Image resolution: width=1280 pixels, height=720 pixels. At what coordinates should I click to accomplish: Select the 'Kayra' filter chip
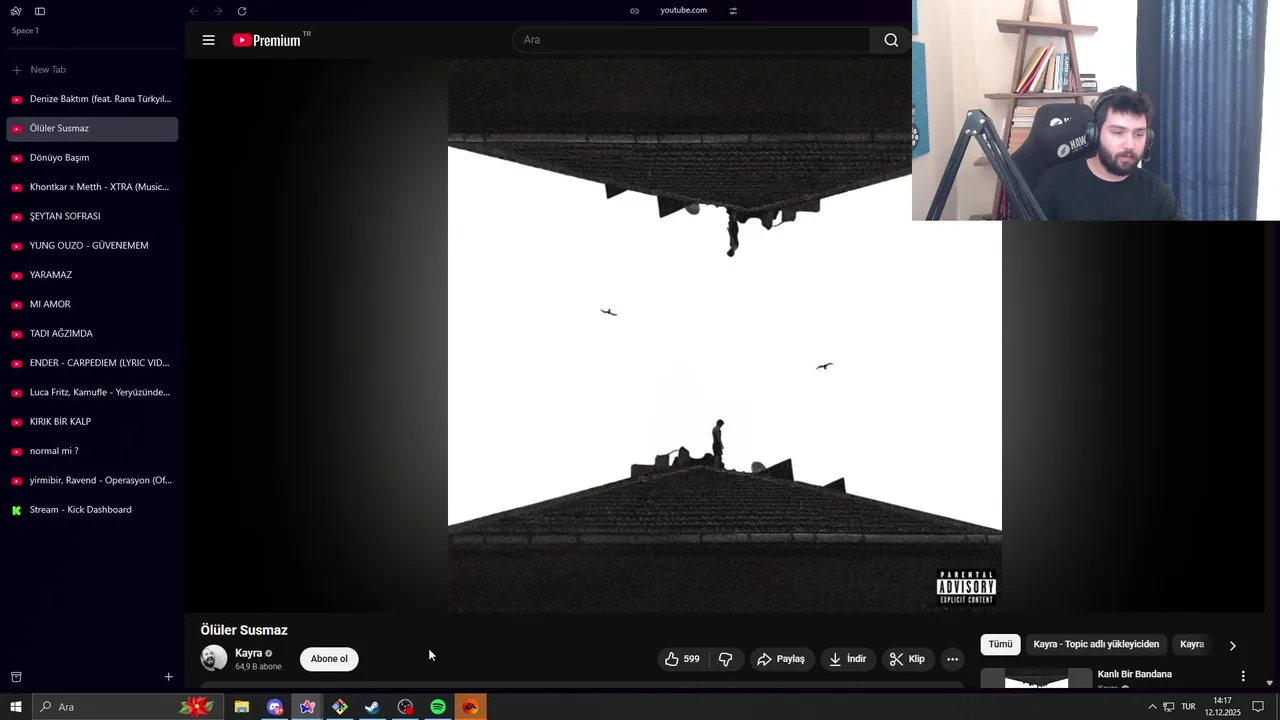coord(1192,645)
